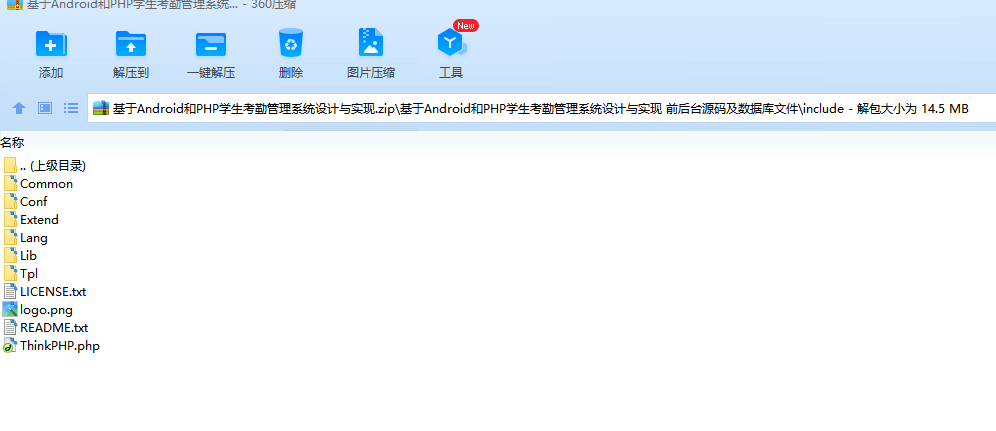Select the README.txt file
Image resolution: width=996 pixels, height=431 pixels.
tap(46, 328)
